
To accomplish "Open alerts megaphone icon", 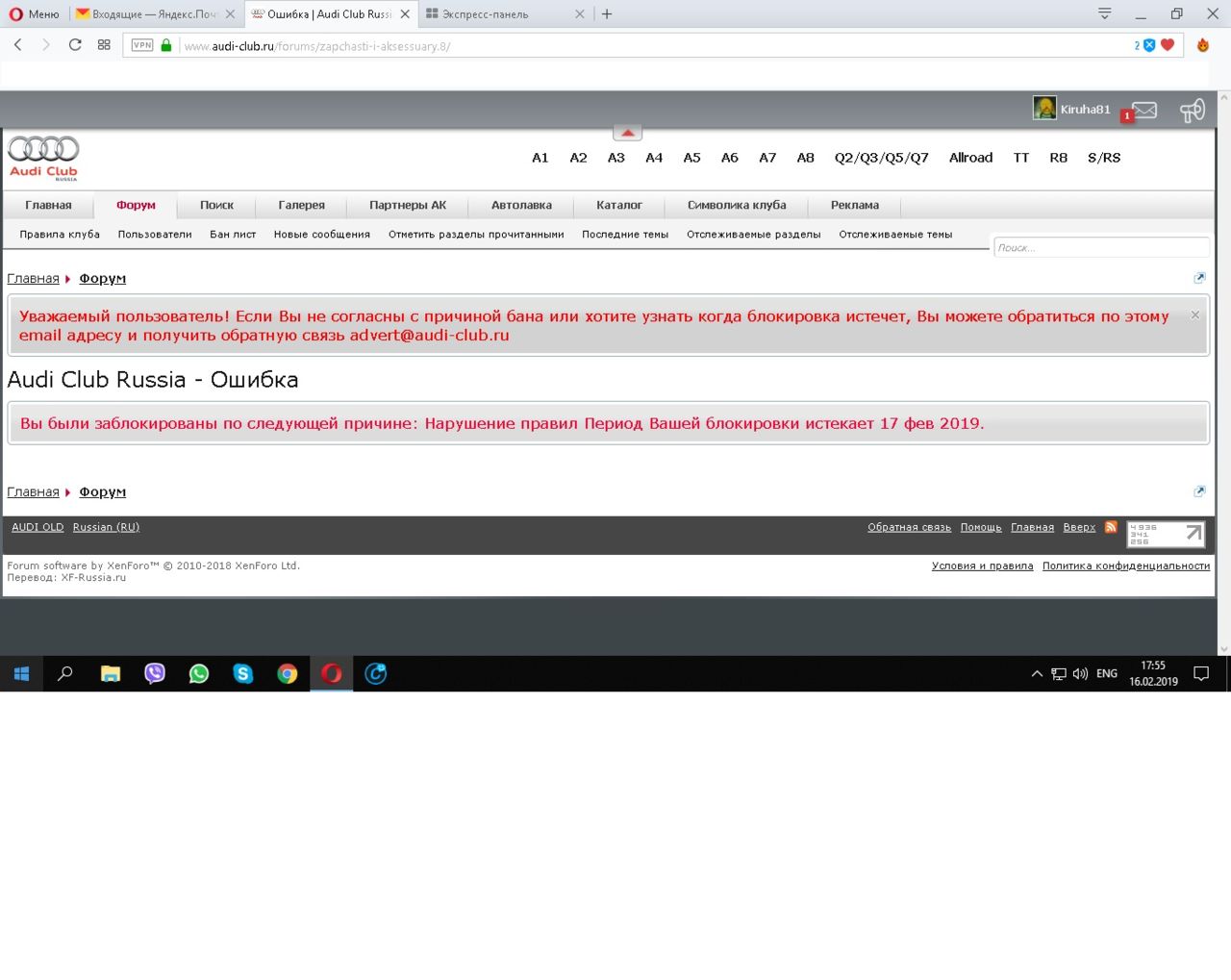I will (x=1193, y=111).
